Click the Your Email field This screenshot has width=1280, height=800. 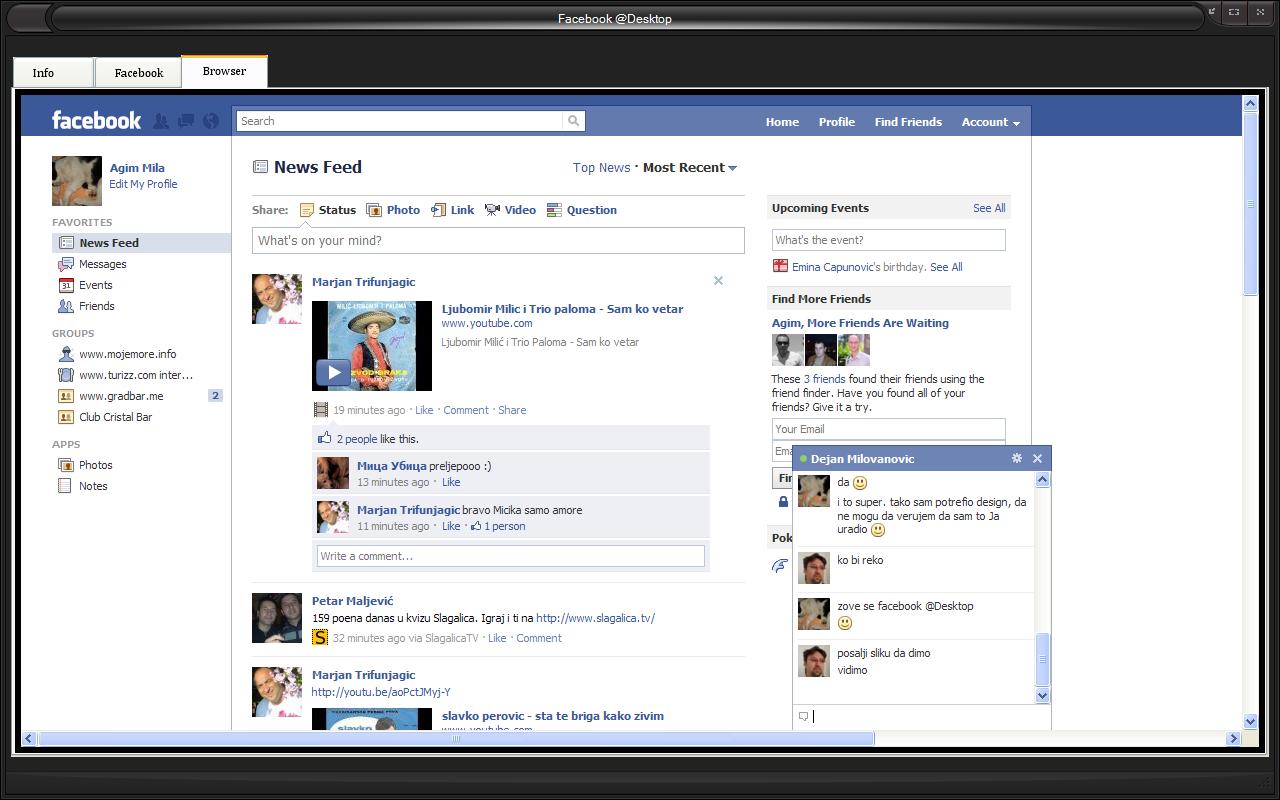pos(889,429)
